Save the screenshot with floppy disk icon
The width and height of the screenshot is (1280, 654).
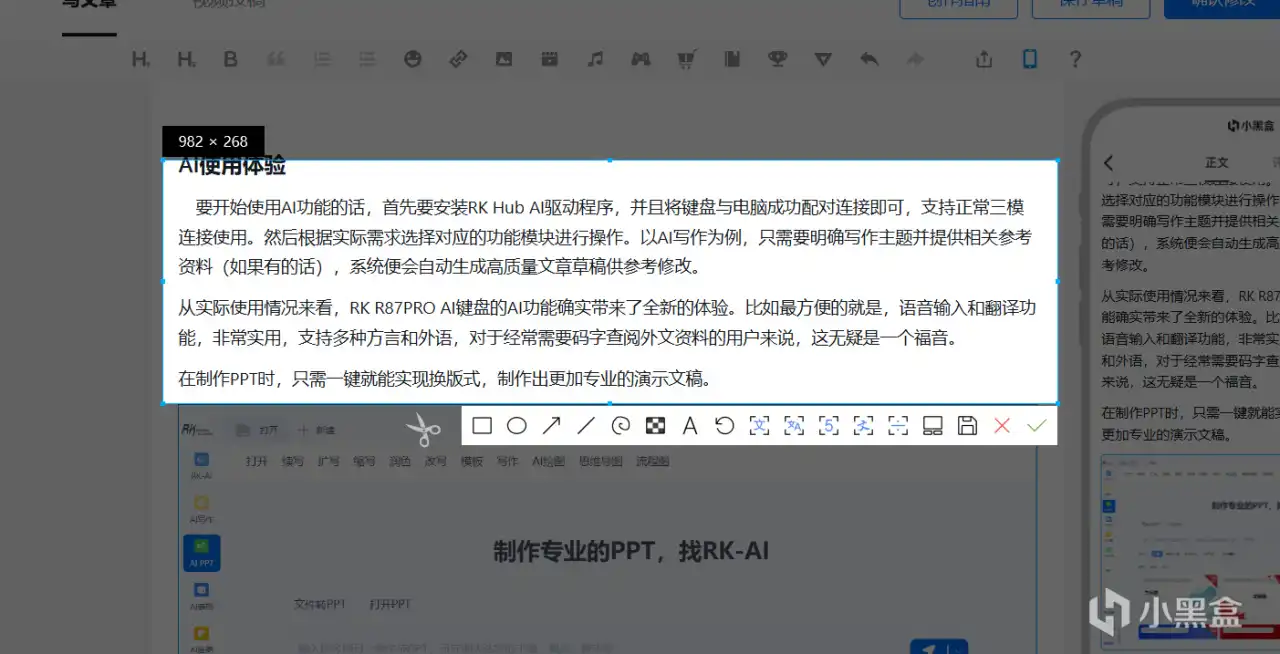pyautogui.click(x=967, y=426)
